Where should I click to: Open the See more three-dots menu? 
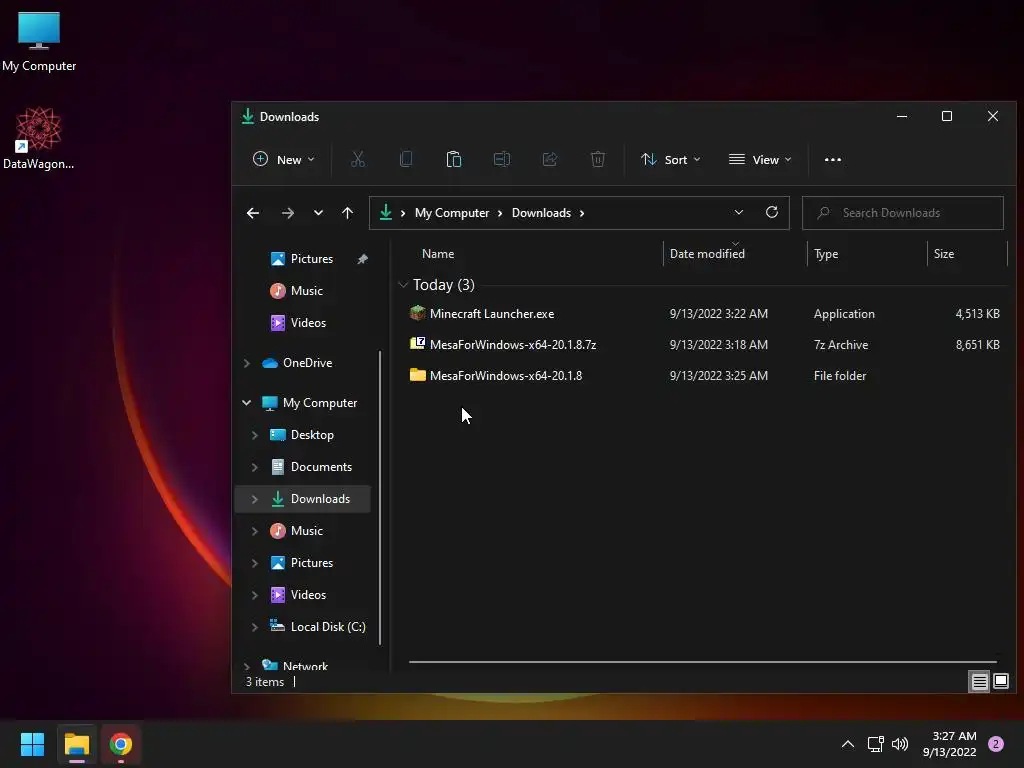tap(833, 159)
